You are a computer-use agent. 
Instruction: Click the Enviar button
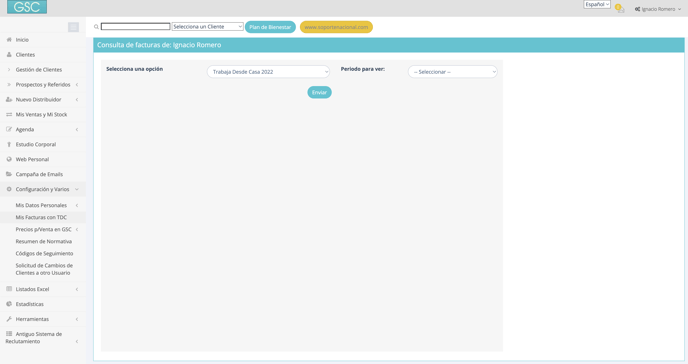pos(319,92)
